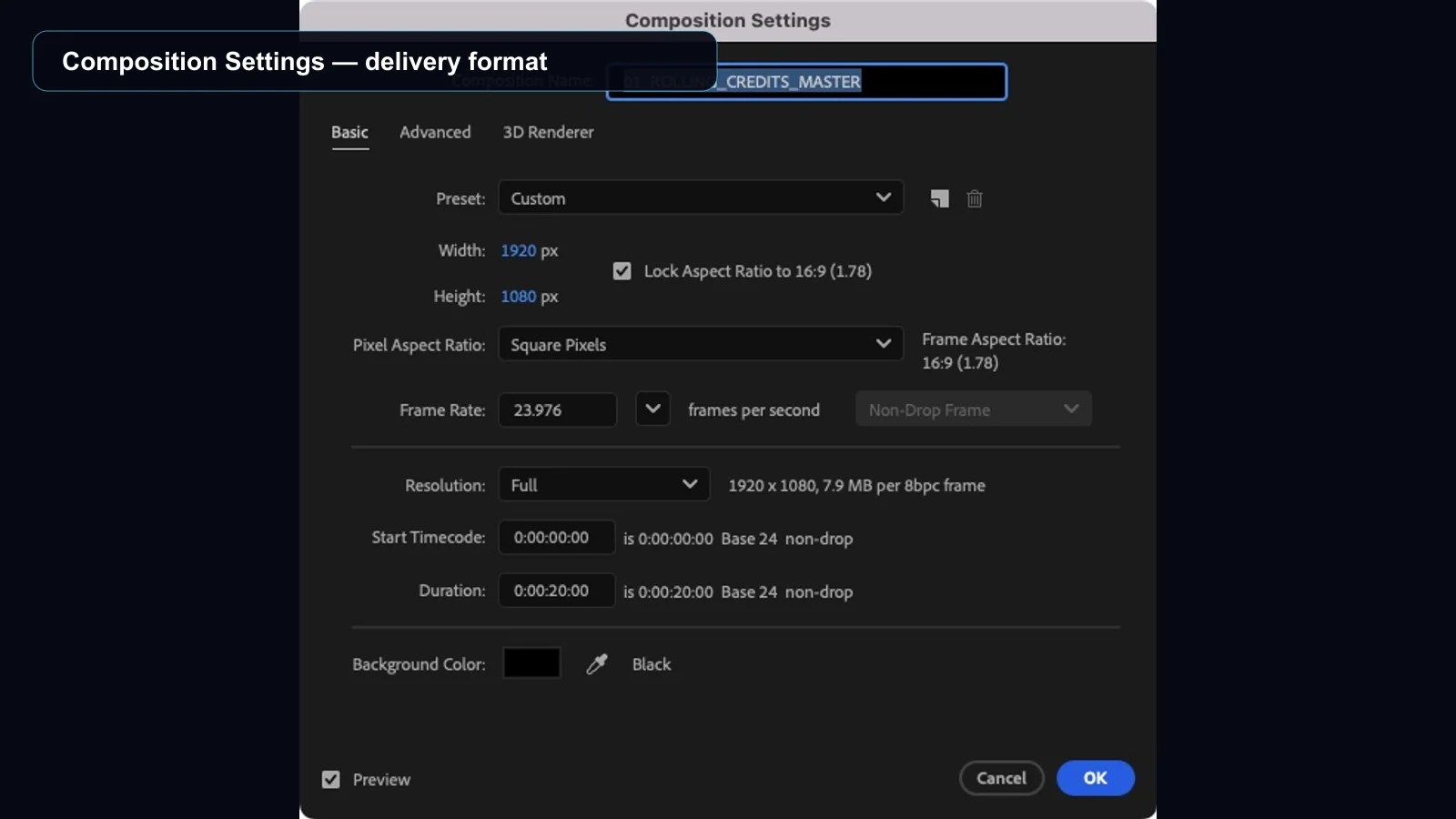Open the black Background Color swatch
The image size is (1456, 819).
[x=531, y=663]
